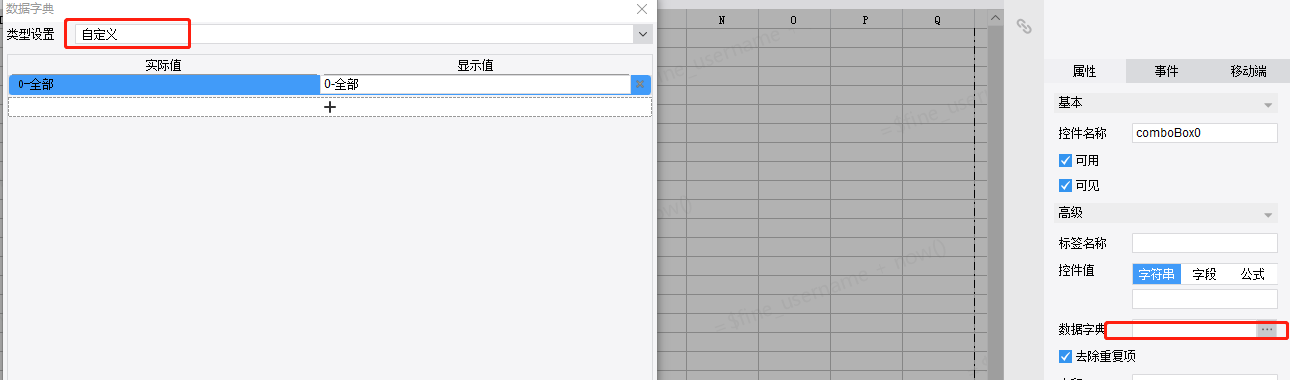This screenshot has height=380, width=1290.
Task: Add a new dictionary row with plus
Action: [x=330, y=107]
